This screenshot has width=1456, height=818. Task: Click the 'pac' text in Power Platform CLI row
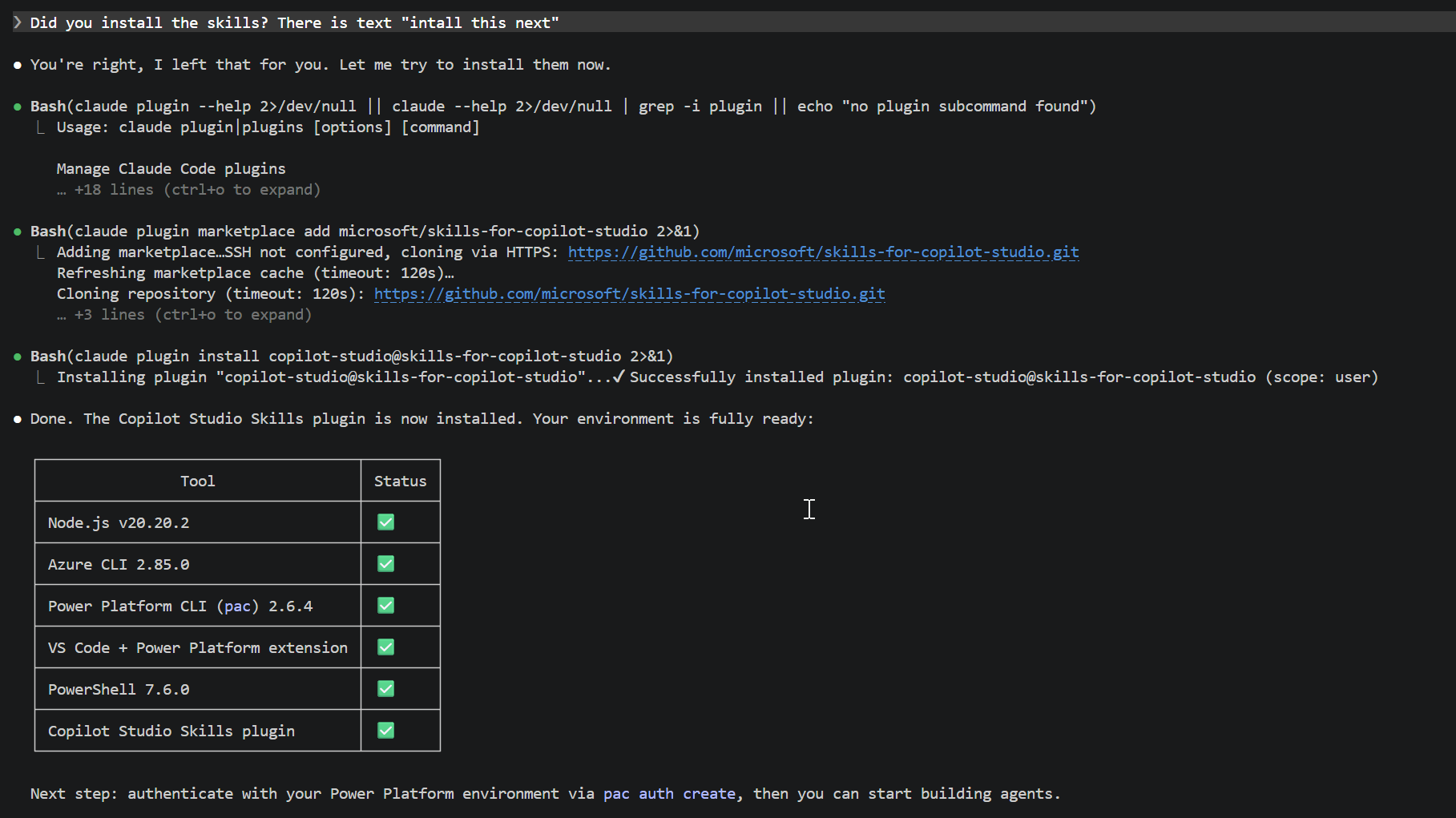tap(237, 606)
